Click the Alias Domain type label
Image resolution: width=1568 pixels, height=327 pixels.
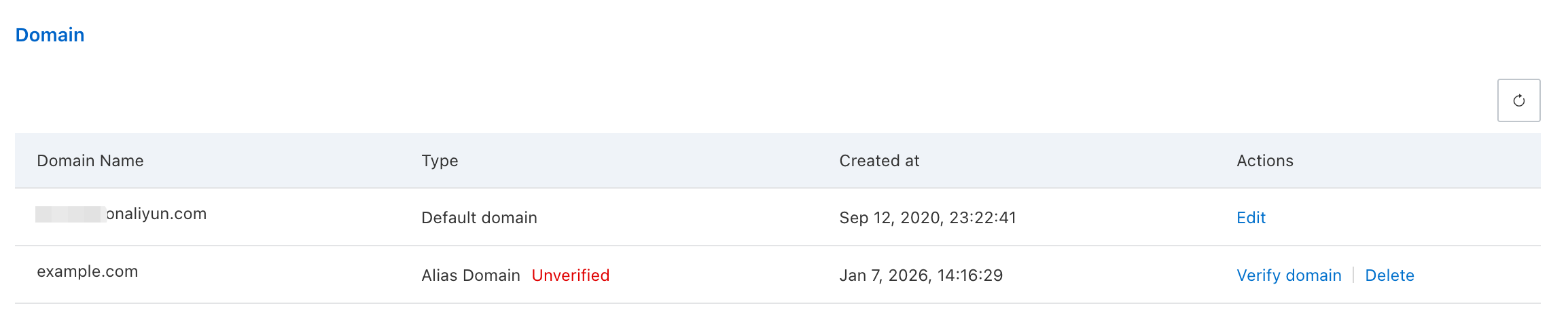470,275
